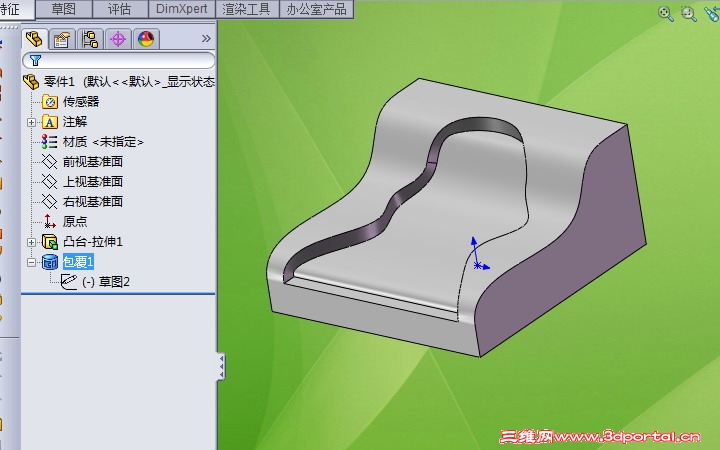Switch to the 特征 features tab
720x450 pixels.
(17, 9)
